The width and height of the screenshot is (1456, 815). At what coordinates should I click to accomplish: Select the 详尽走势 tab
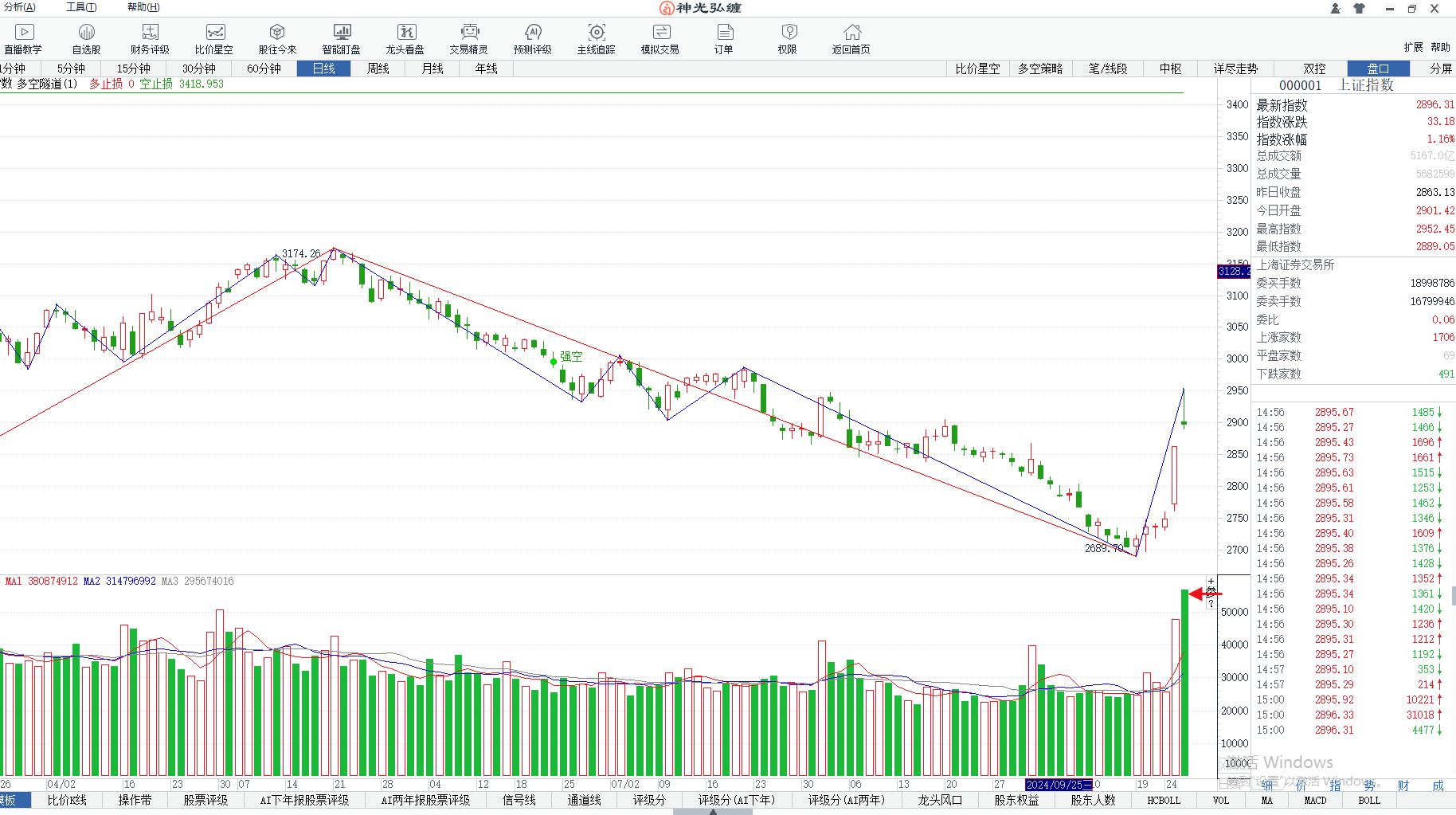(x=1235, y=69)
